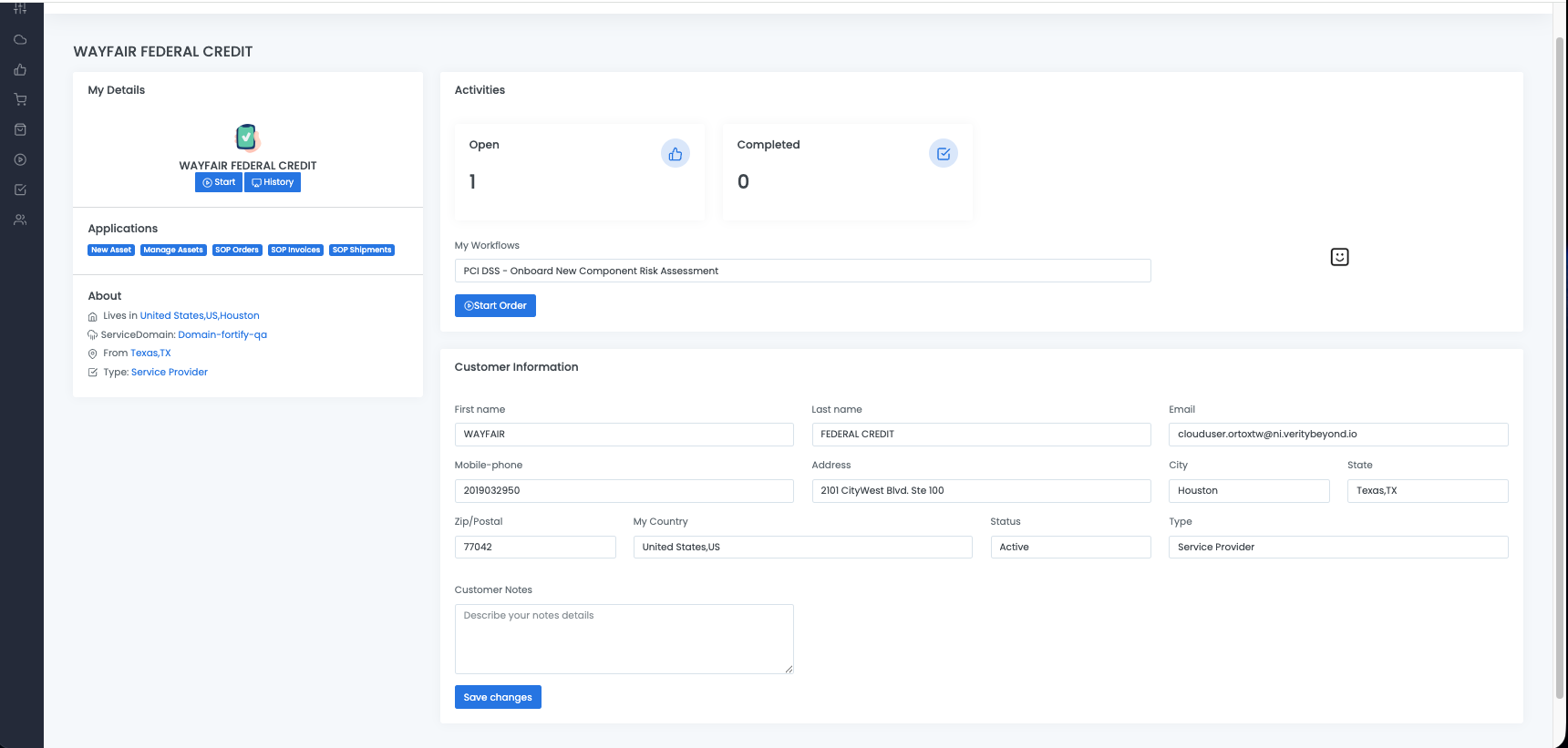This screenshot has height=748, width=1568.
Task: Click the Type field under Customer Information
Action: 1338,548
